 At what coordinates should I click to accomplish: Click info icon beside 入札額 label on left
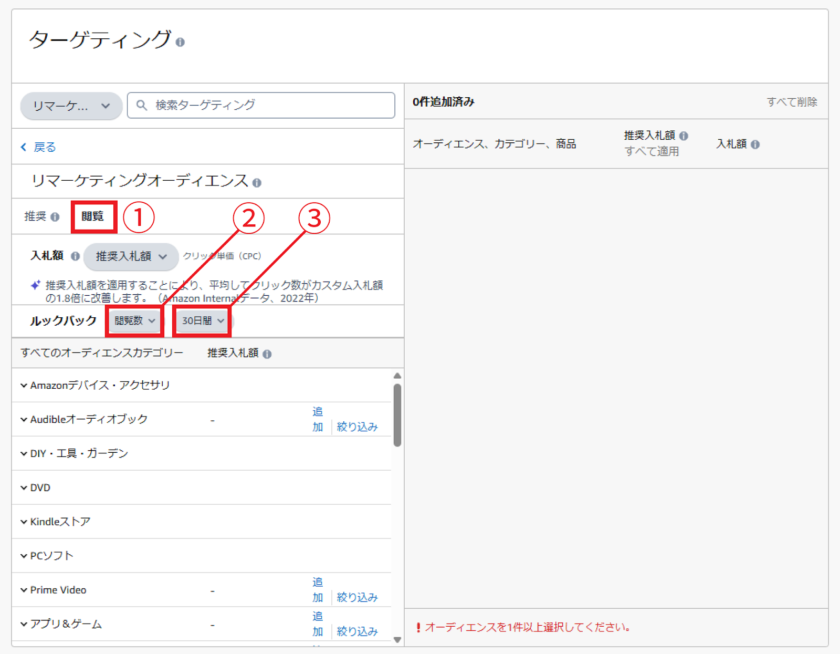tap(75, 256)
